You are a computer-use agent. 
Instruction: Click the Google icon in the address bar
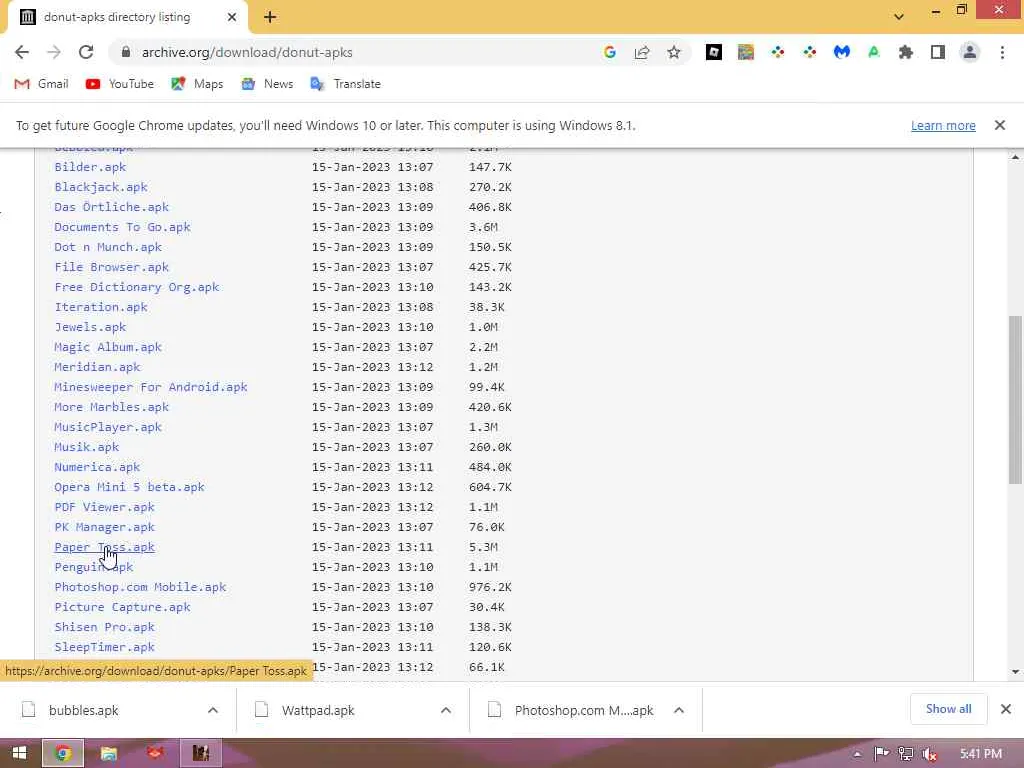609,52
